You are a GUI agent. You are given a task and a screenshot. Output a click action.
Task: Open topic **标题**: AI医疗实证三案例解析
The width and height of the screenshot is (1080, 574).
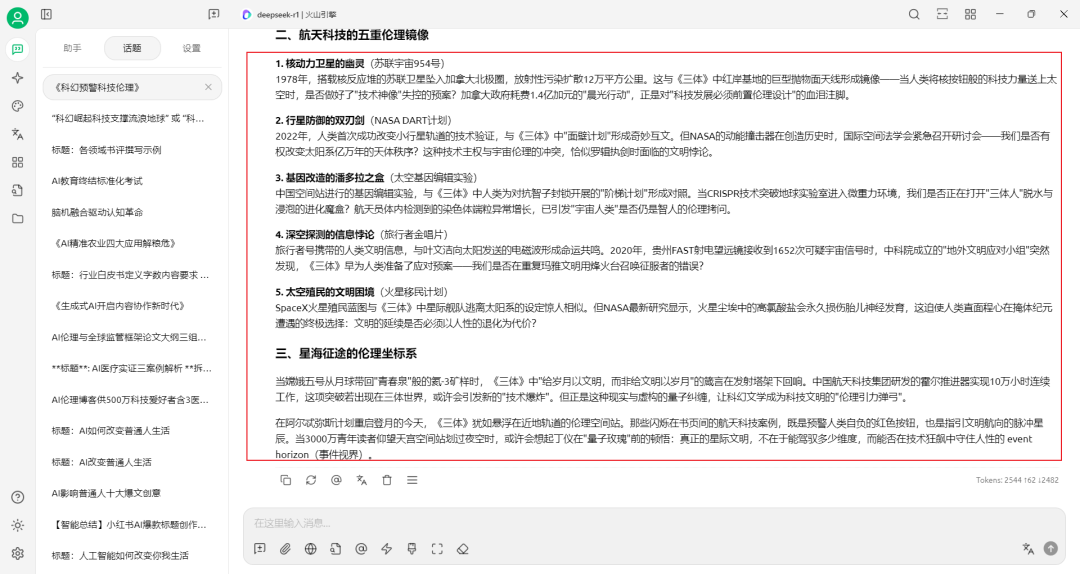coord(132,369)
